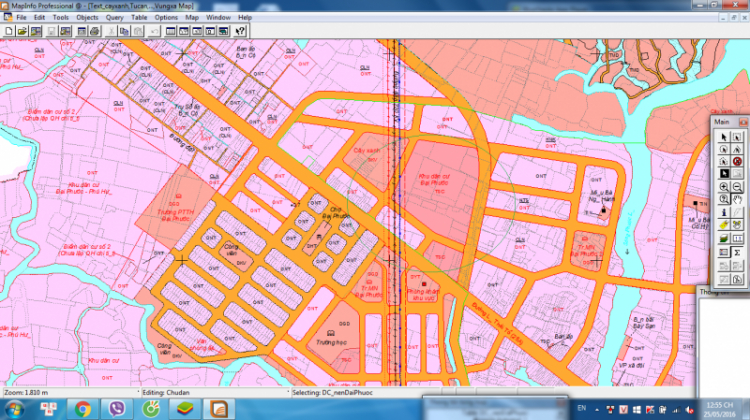750x420 pixels.
Task: Click the EN language indicator in tray
Action: pos(582,409)
